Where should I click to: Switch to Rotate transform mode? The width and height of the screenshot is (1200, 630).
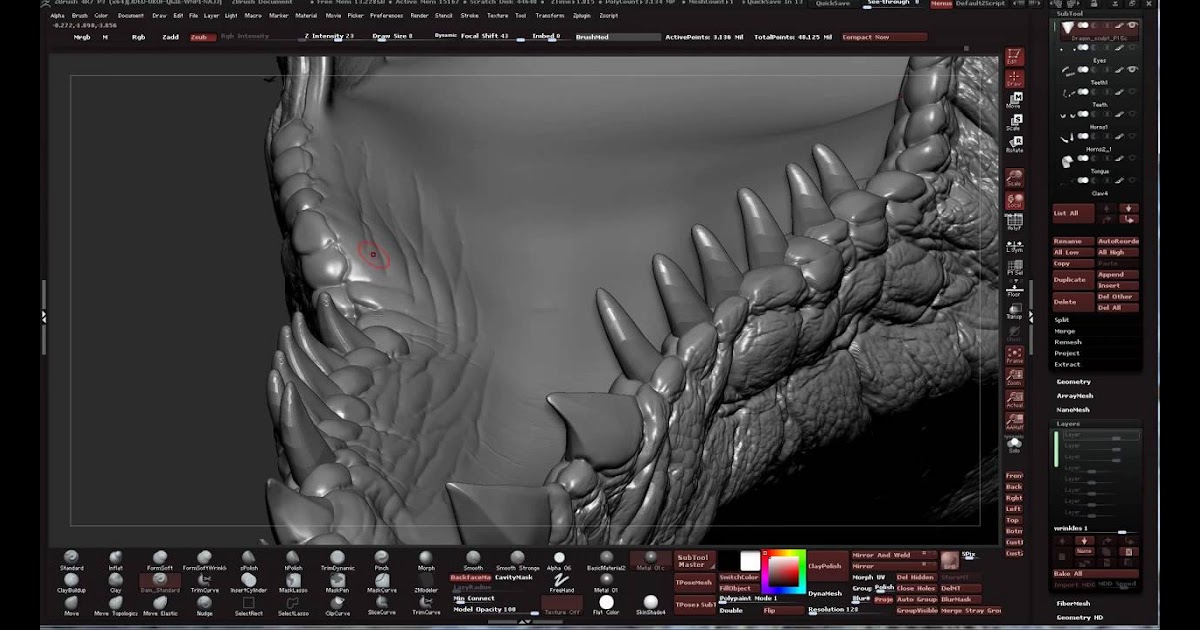click(1014, 145)
